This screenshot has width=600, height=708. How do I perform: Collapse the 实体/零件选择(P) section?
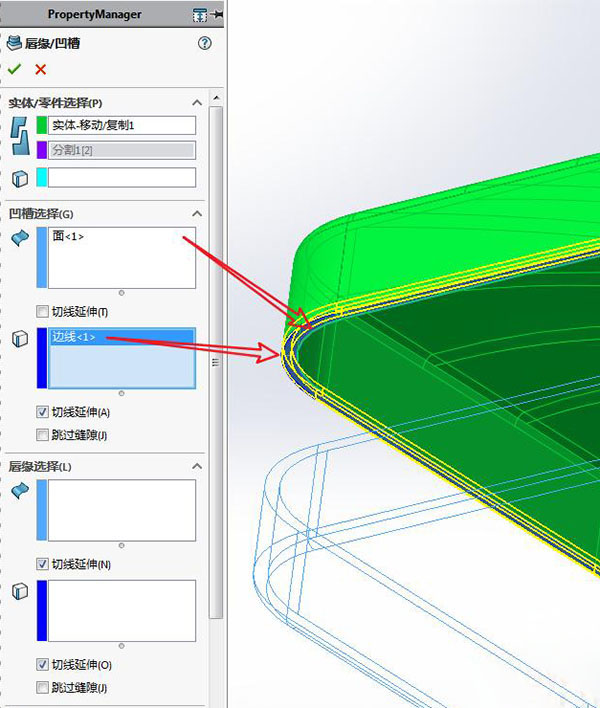point(197,103)
